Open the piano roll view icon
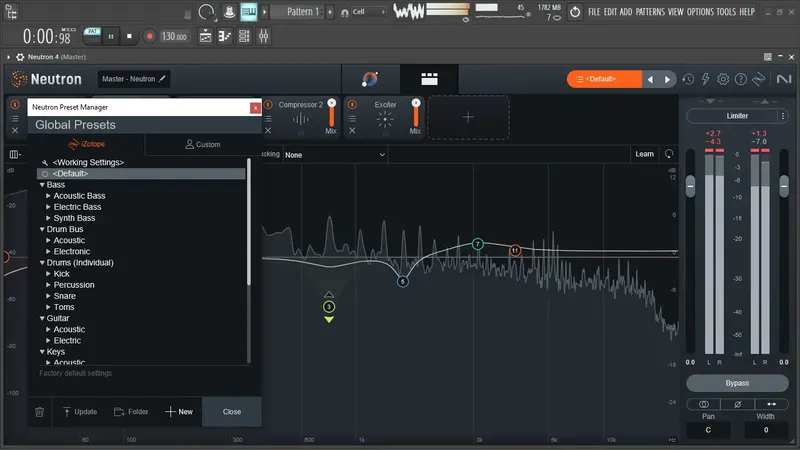 [x=224, y=36]
